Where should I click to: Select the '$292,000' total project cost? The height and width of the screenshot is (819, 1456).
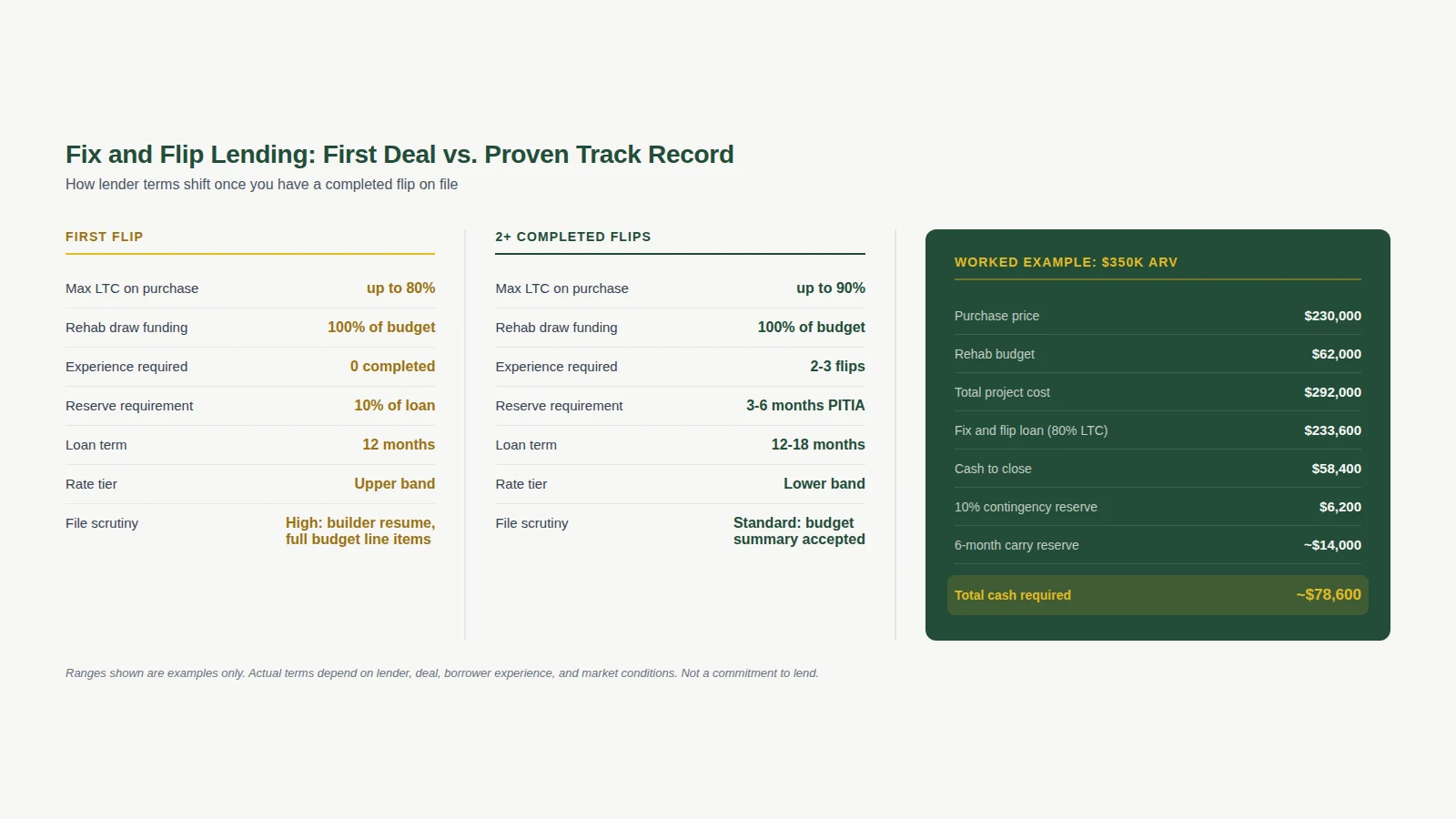(x=1332, y=392)
